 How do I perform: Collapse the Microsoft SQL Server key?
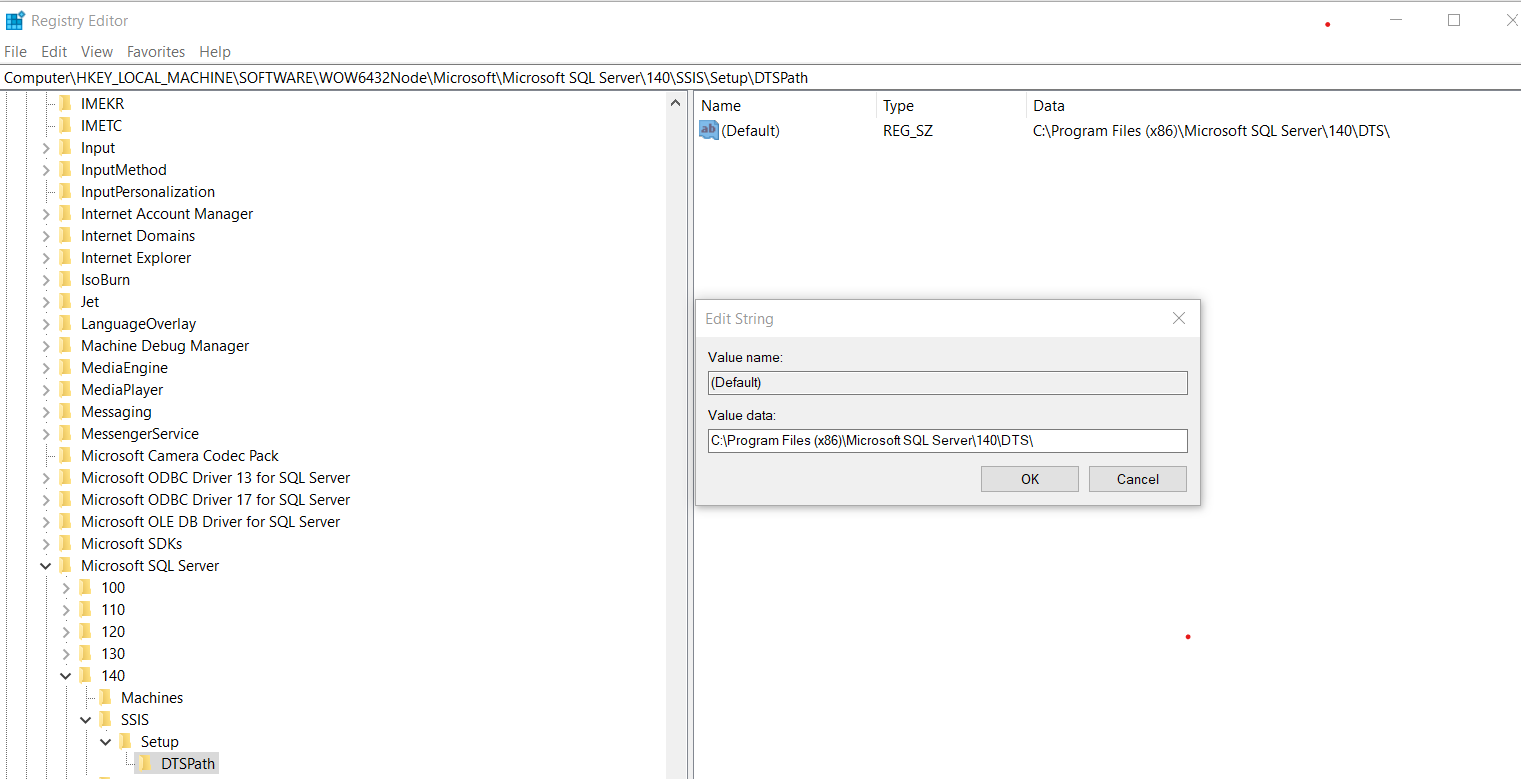pyautogui.click(x=46, y=566)
